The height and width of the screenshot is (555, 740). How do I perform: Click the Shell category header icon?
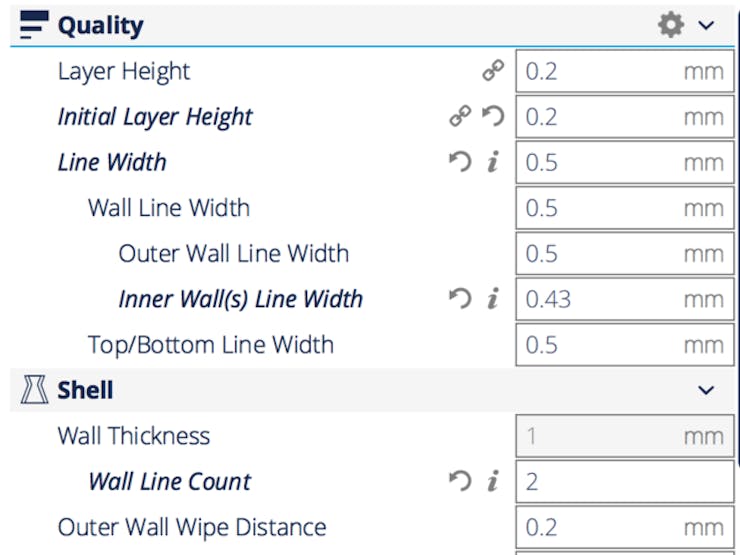(x=34, y=390)
